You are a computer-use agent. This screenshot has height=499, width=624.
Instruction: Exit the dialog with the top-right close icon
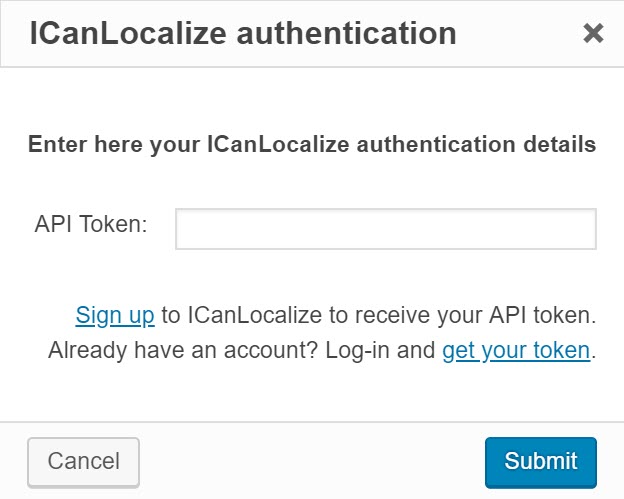[x=593, y=34]
